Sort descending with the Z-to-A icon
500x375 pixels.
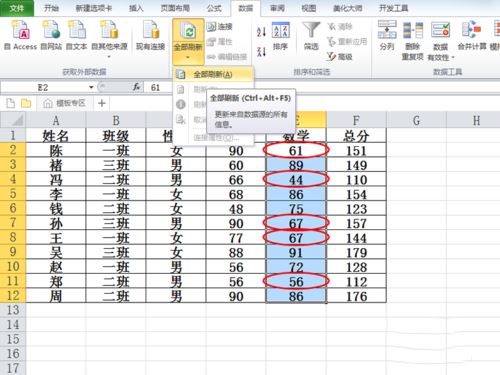tap(261, 51)
